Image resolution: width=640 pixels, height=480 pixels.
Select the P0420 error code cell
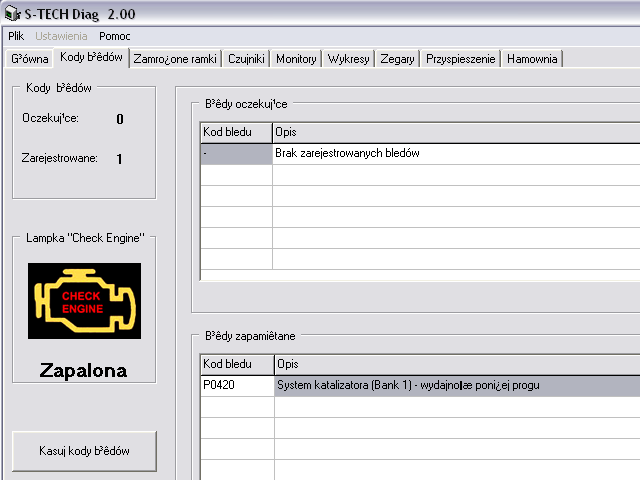tap(236, 385)
